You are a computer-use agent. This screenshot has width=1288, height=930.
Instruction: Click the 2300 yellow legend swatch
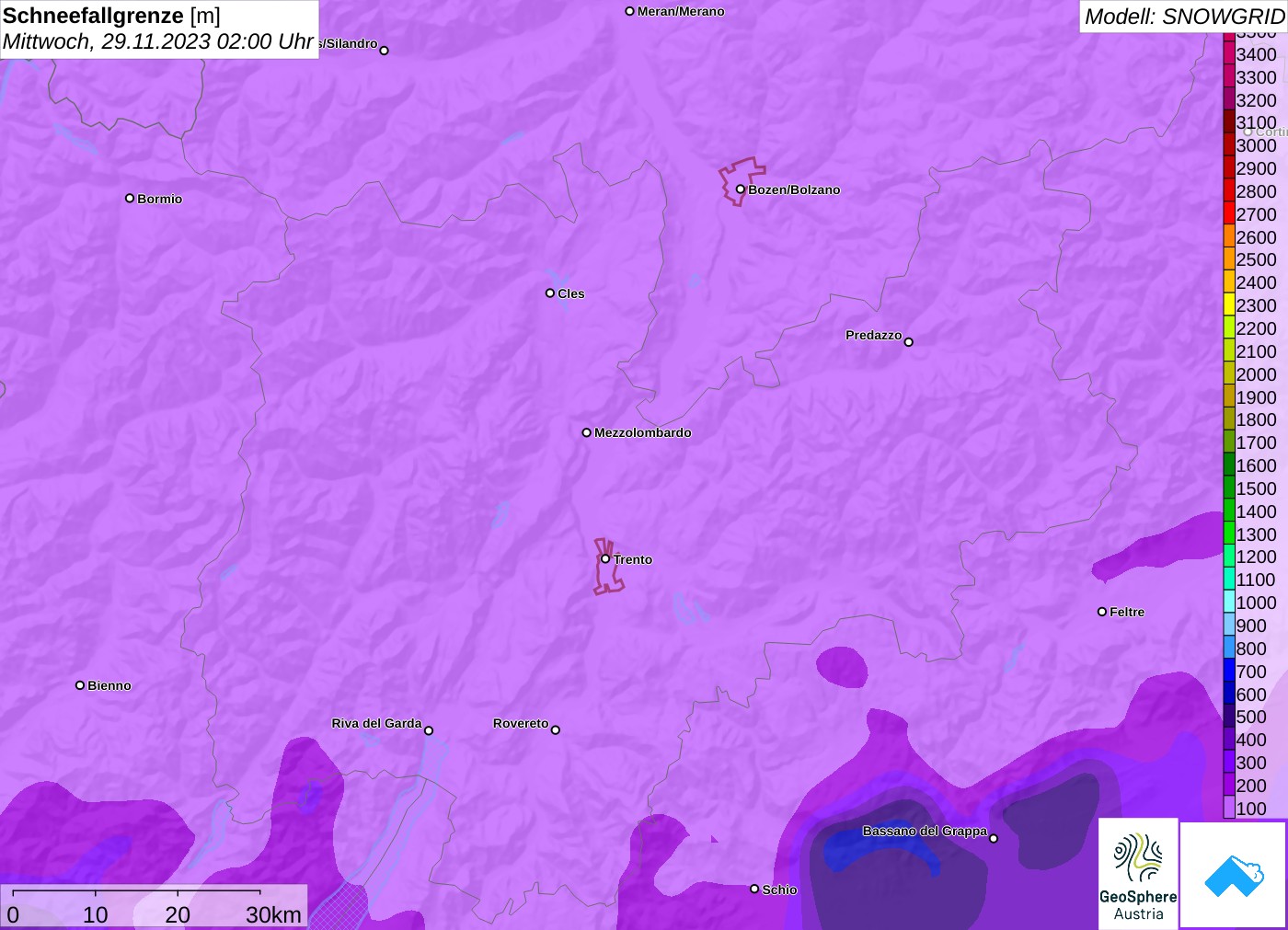click(x=1229, y=304)
